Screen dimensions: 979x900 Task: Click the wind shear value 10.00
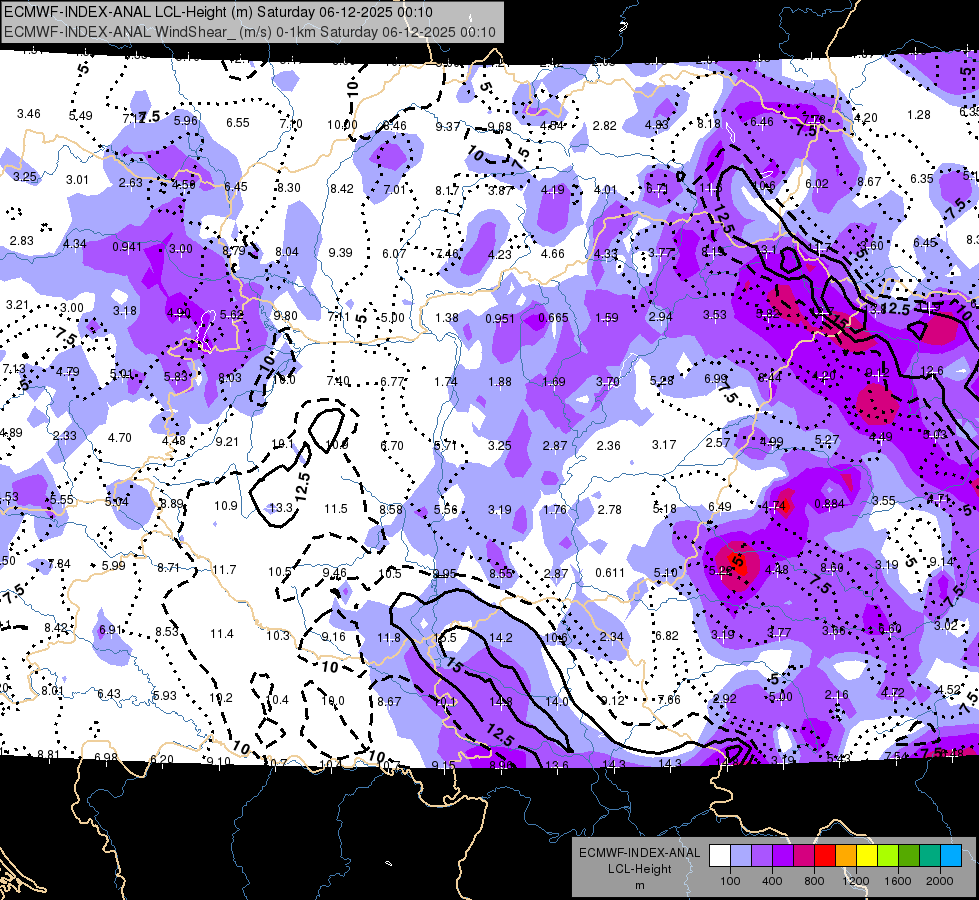tap(342, 125)
